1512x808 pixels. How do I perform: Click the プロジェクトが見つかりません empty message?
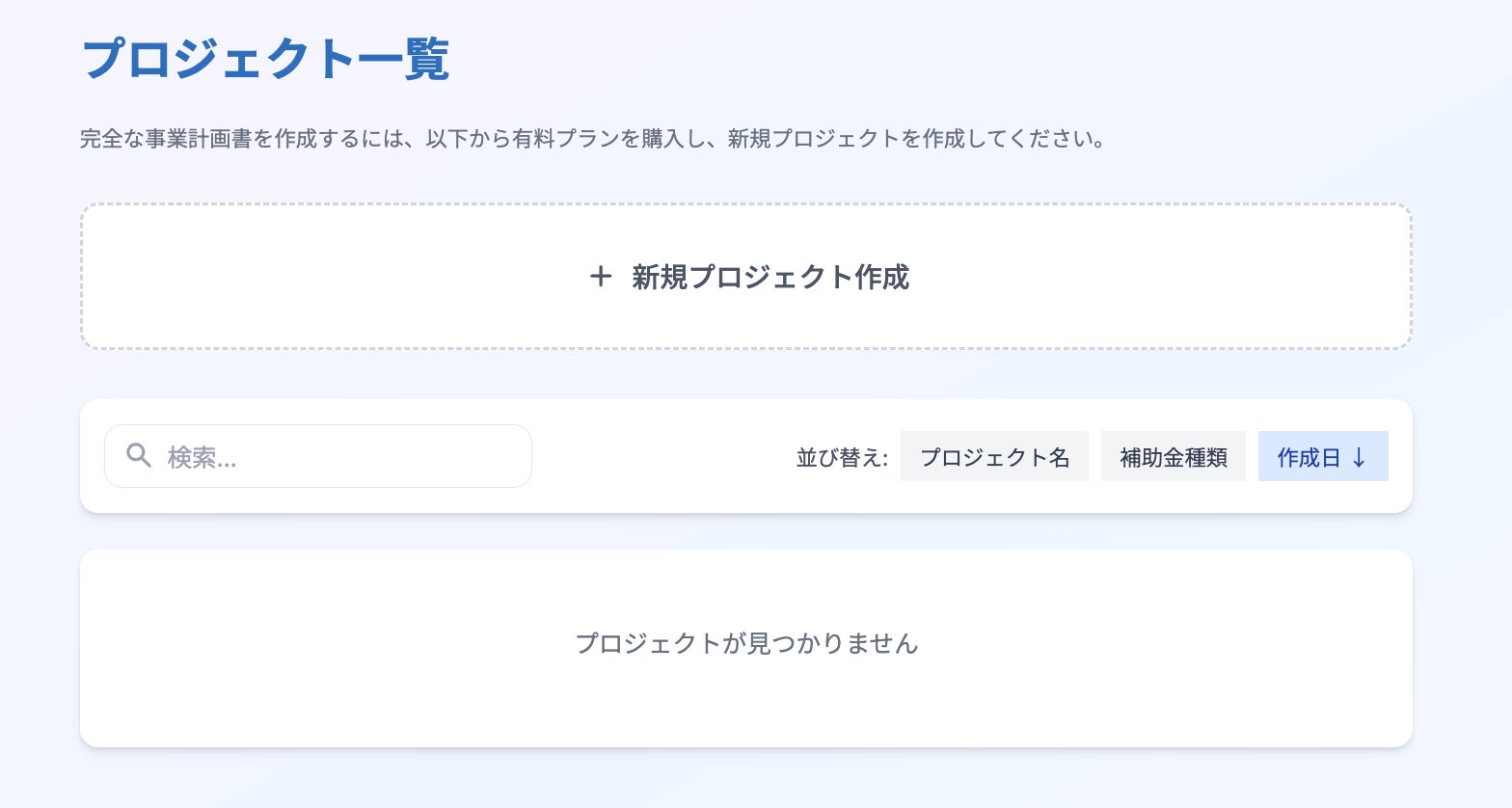click(x=746, y=643)
